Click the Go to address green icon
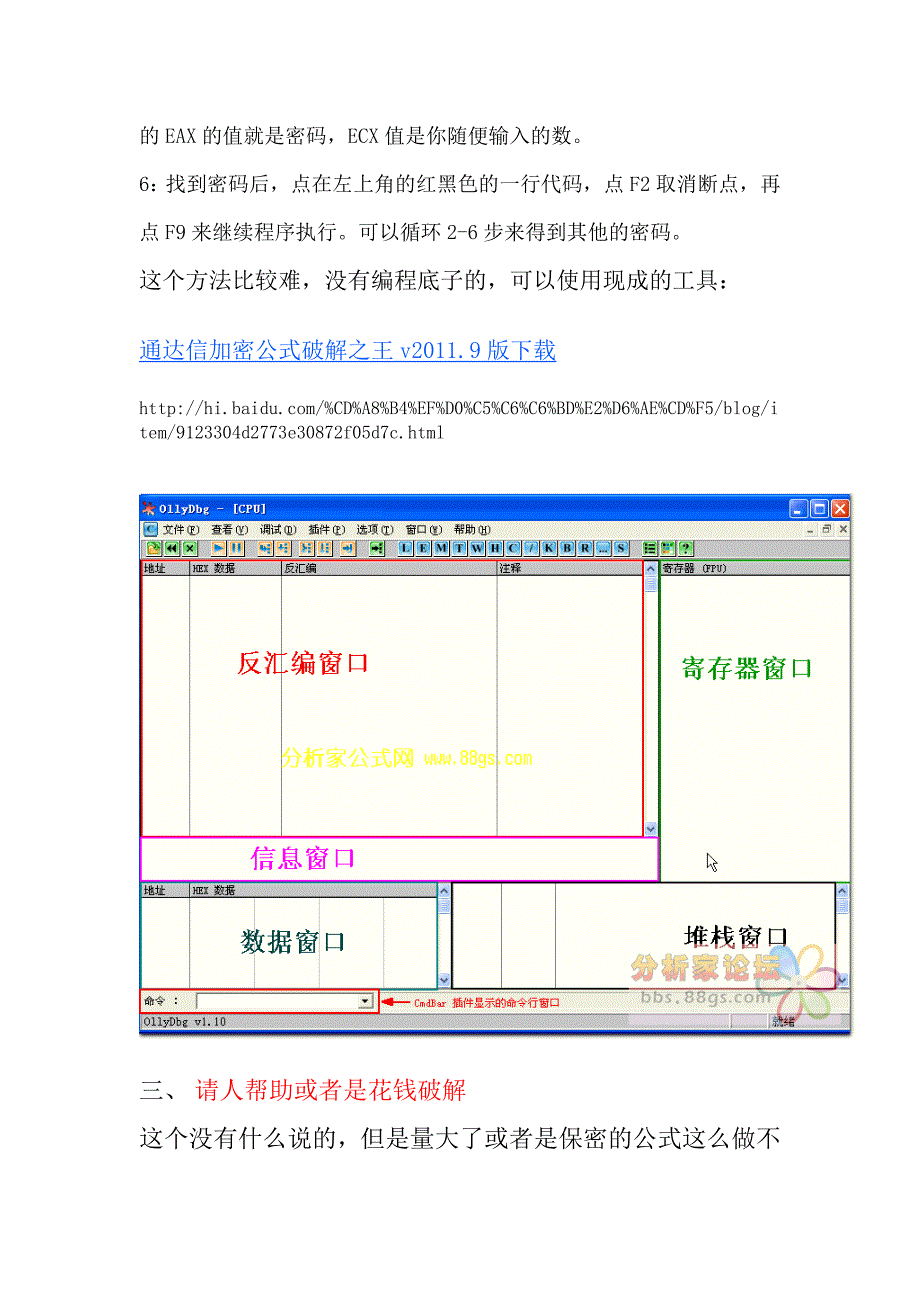The image size is (920, 1302). point(376,548)
